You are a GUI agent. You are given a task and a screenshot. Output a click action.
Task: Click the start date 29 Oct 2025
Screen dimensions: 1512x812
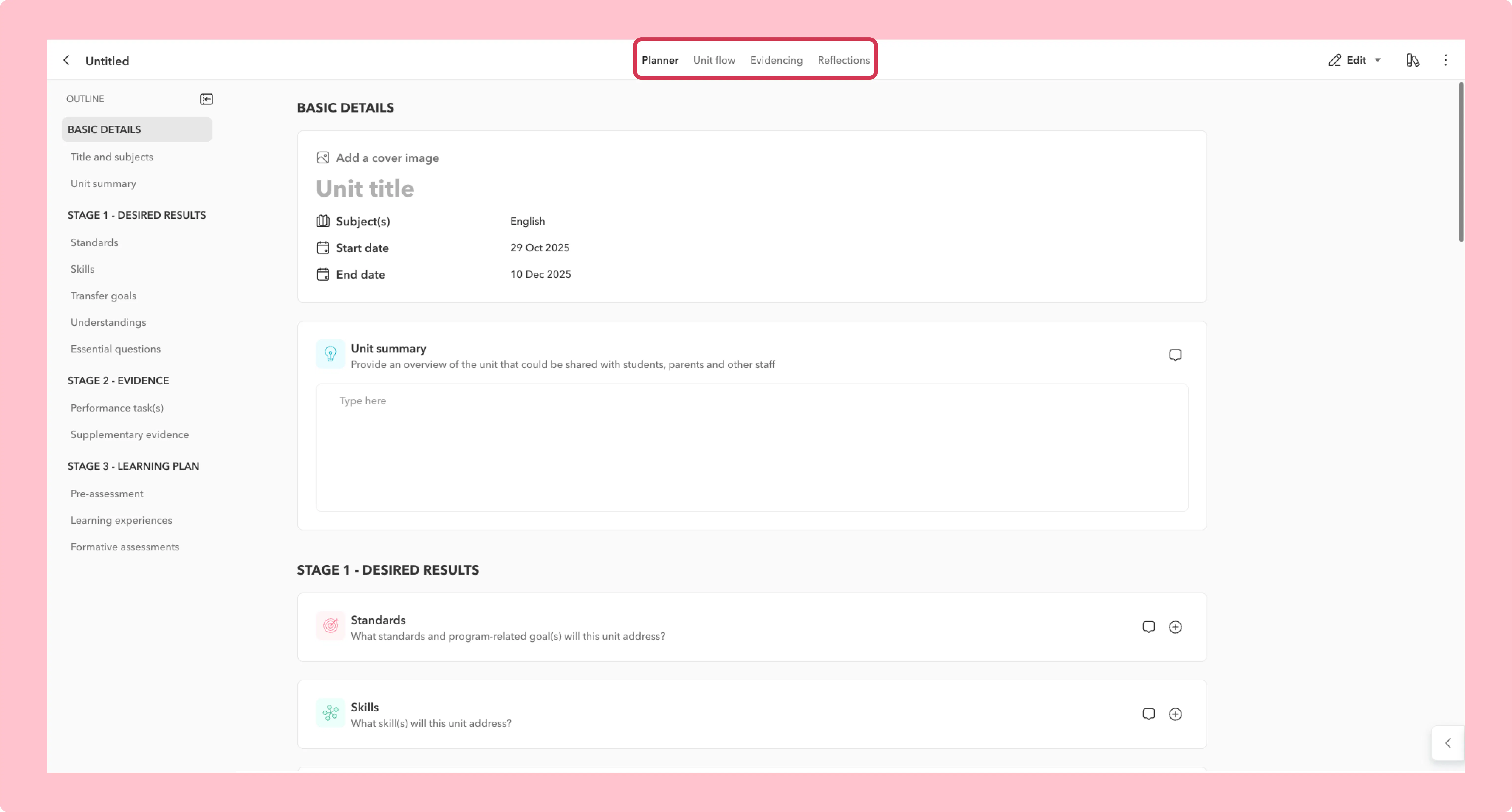click(x=539, y=248)
